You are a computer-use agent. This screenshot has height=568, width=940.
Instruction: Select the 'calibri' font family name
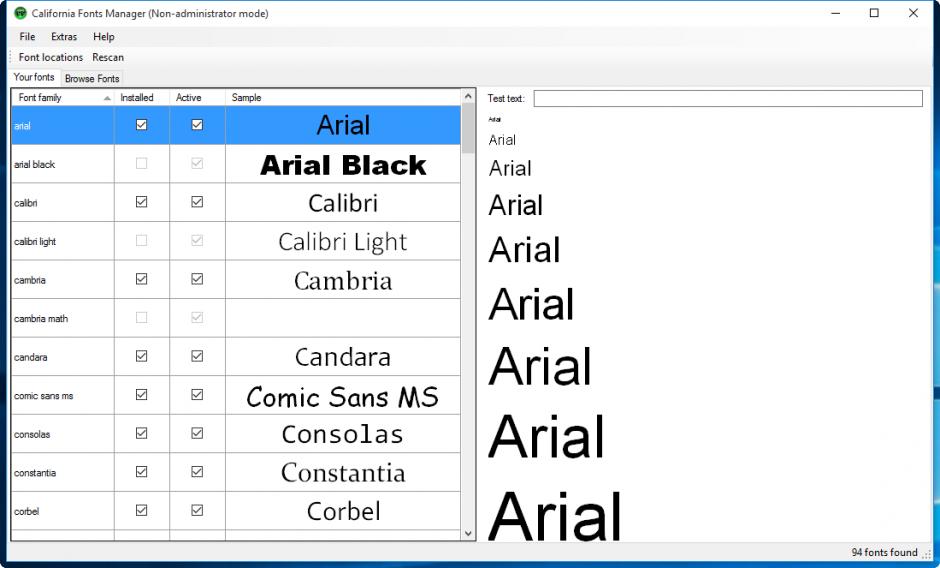point(26,203)
